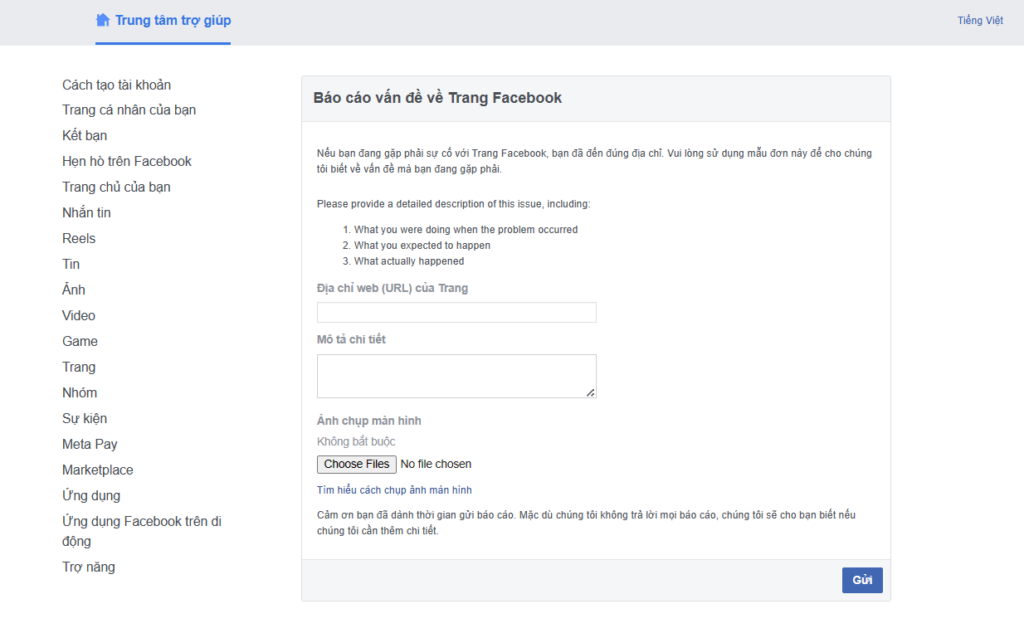Click the textarea resize handle
The height and width of the screenshot is (633, 1024).
(590, 393)
